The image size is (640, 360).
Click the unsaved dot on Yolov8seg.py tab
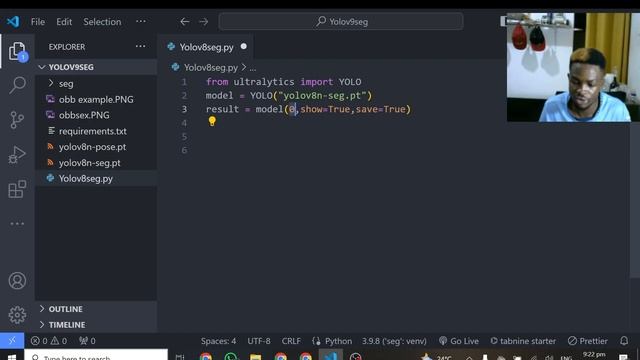244,47
